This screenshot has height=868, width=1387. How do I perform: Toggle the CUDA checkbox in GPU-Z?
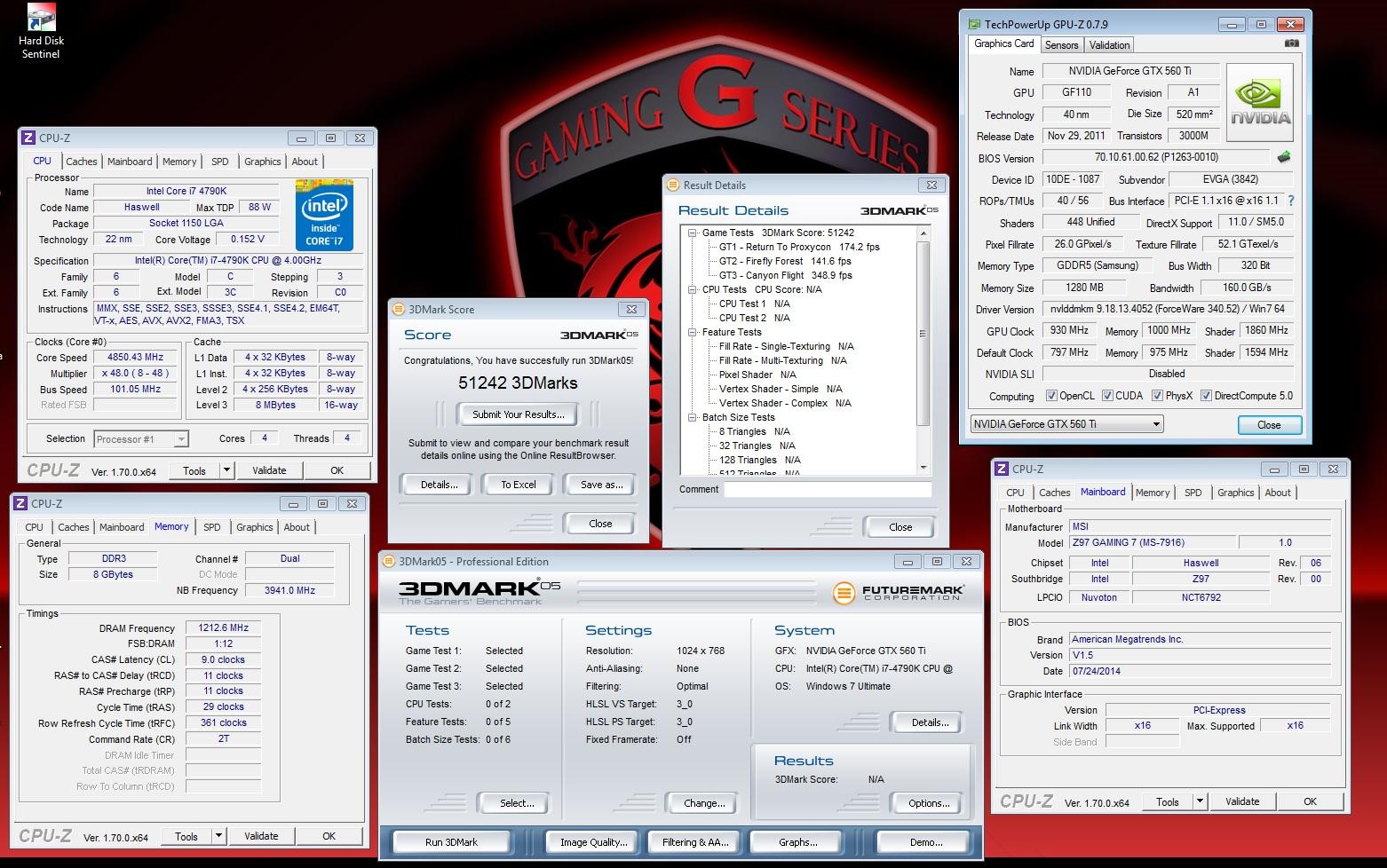[1107, 396]
